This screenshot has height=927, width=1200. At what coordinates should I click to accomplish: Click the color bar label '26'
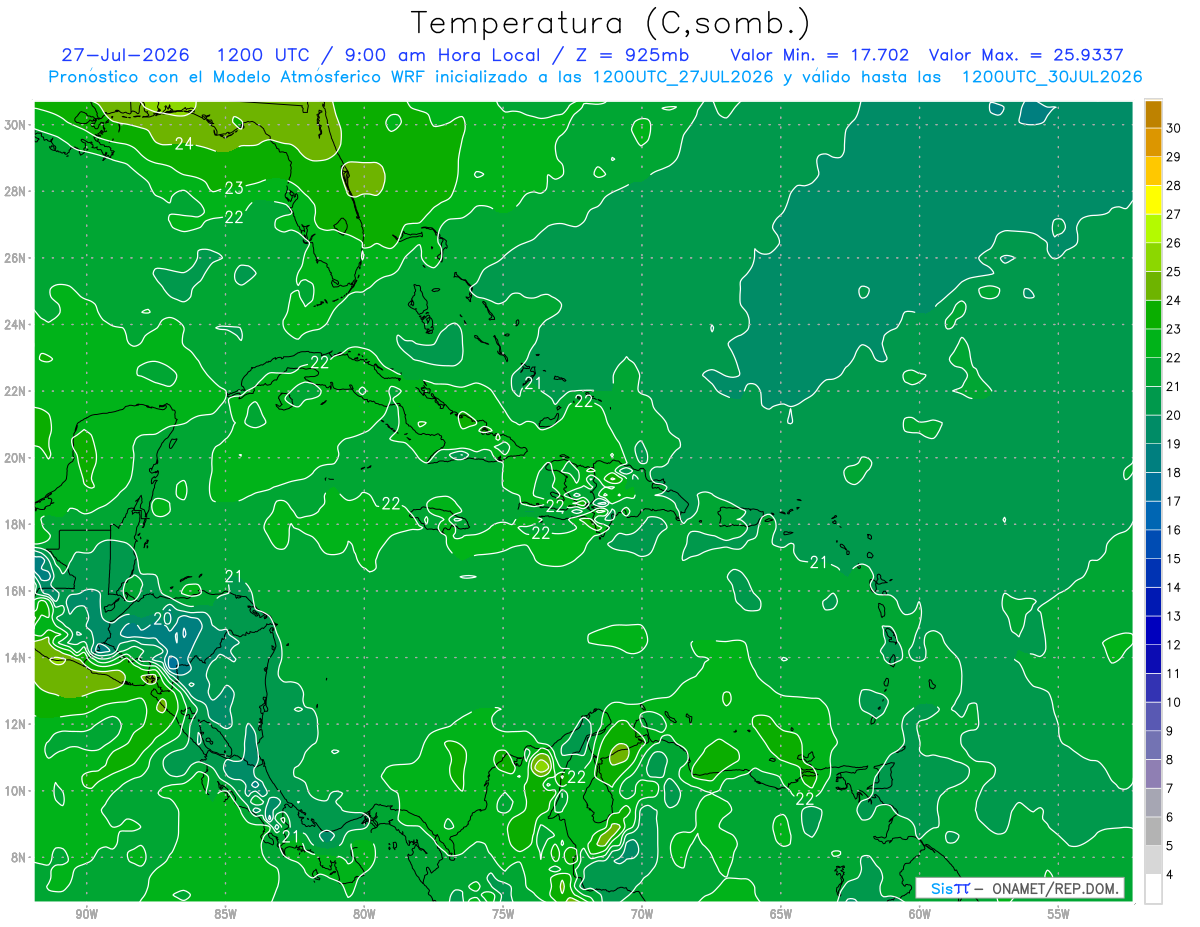tap(1174, 243)
